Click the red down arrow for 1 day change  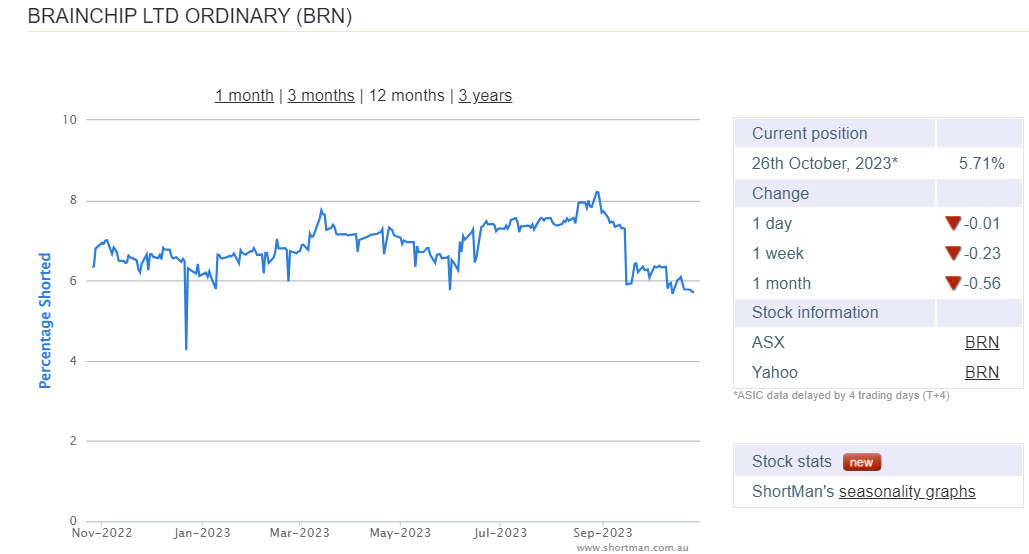[x=952, y=223]
